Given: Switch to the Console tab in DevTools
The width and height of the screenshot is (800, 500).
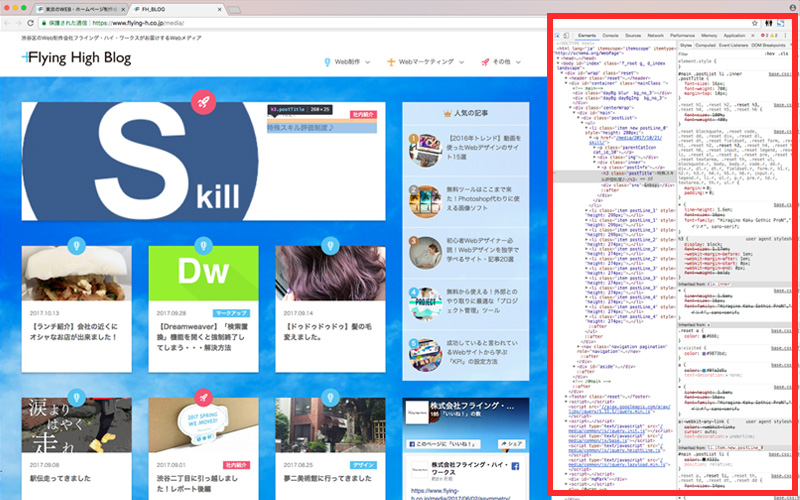Looking at the screenshot, I should point(610,36).
